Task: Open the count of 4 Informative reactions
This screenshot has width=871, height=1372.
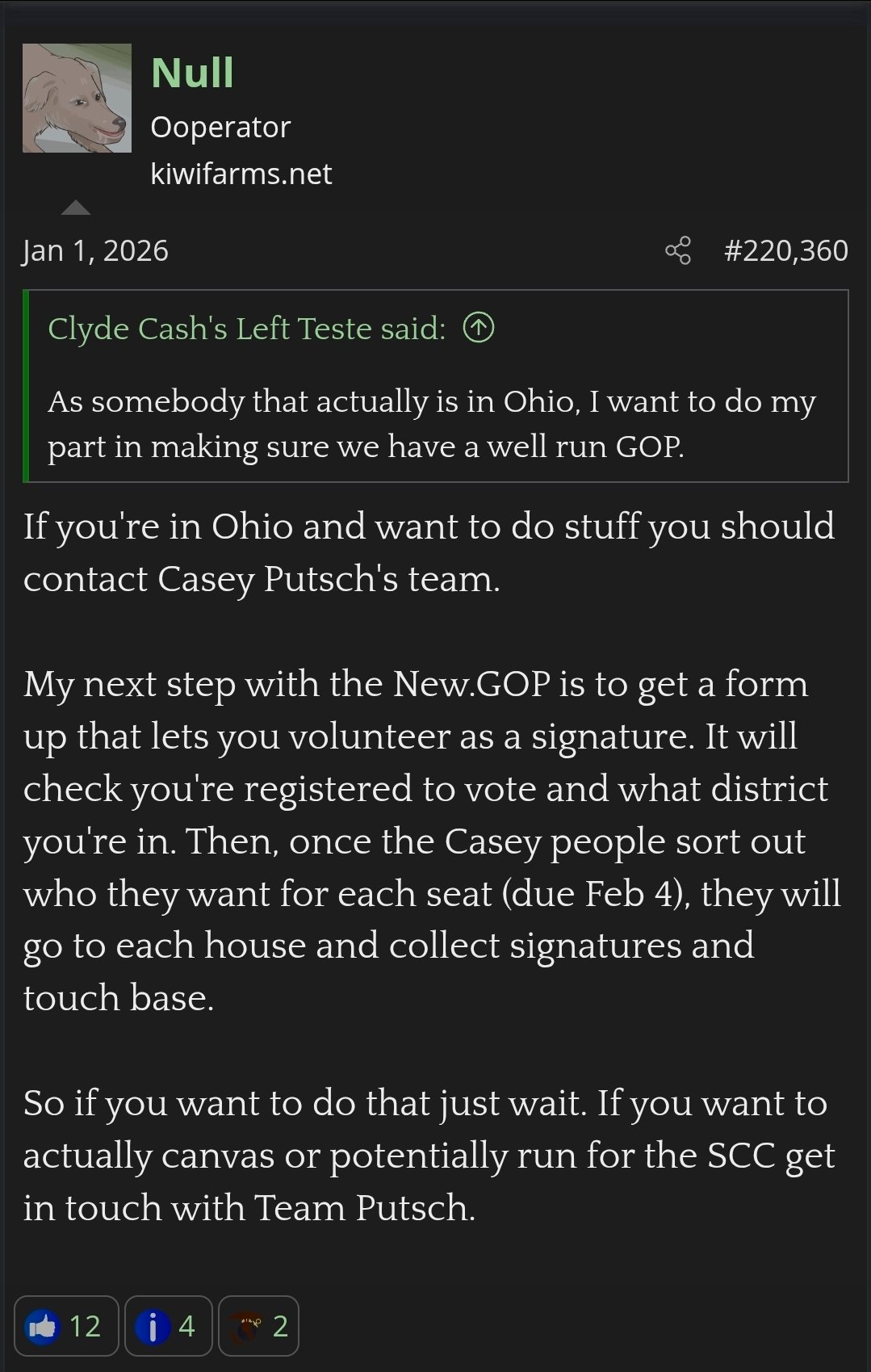Action: point(186,1326)
